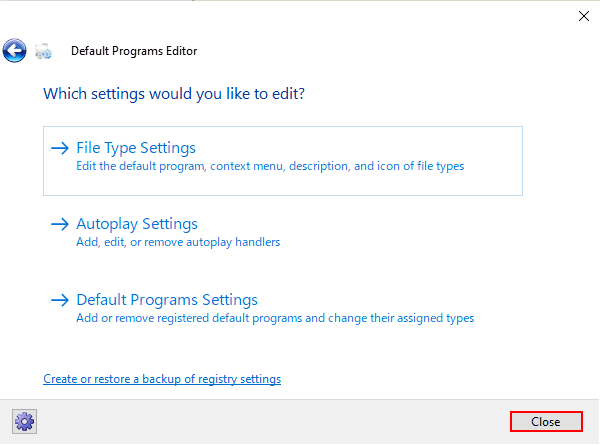Click the Default Programs Editor app icon
Screen dimensions: 600x445
[x=43, y=51]
